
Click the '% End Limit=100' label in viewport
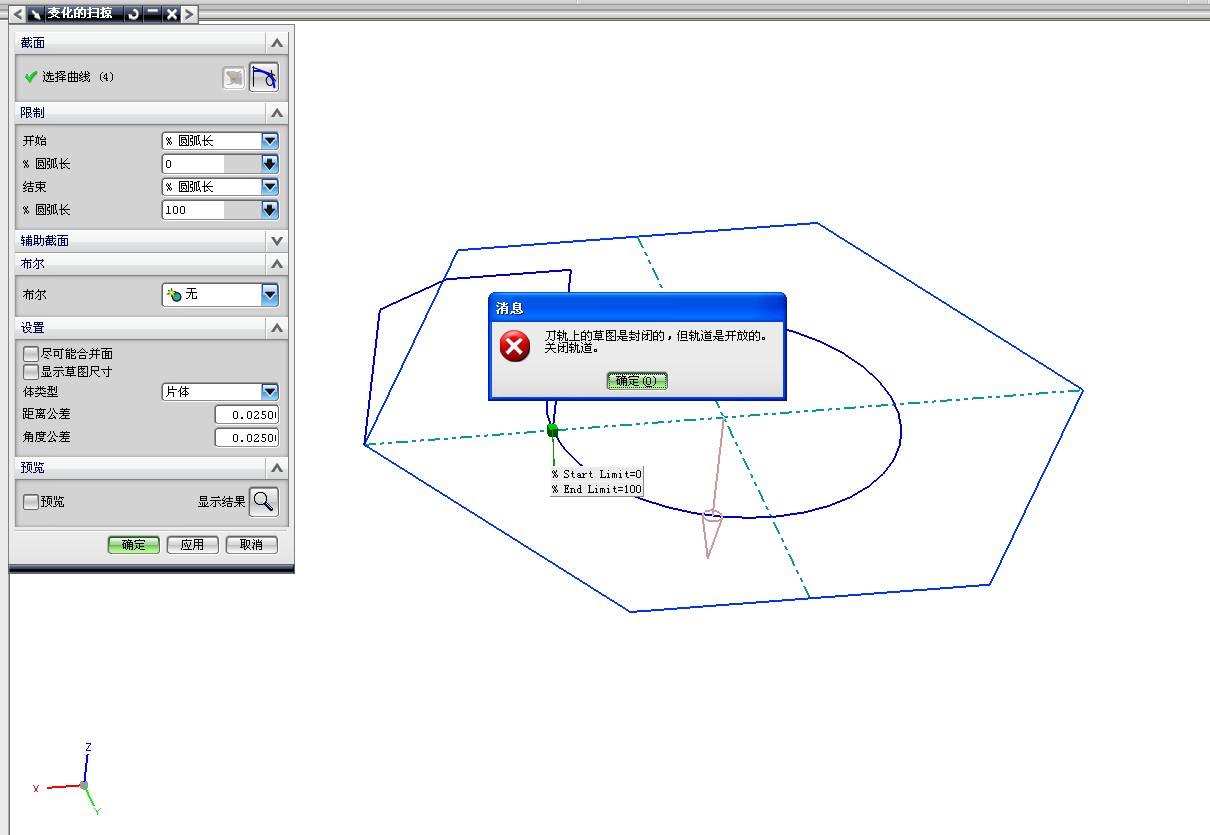pos(596,489)
